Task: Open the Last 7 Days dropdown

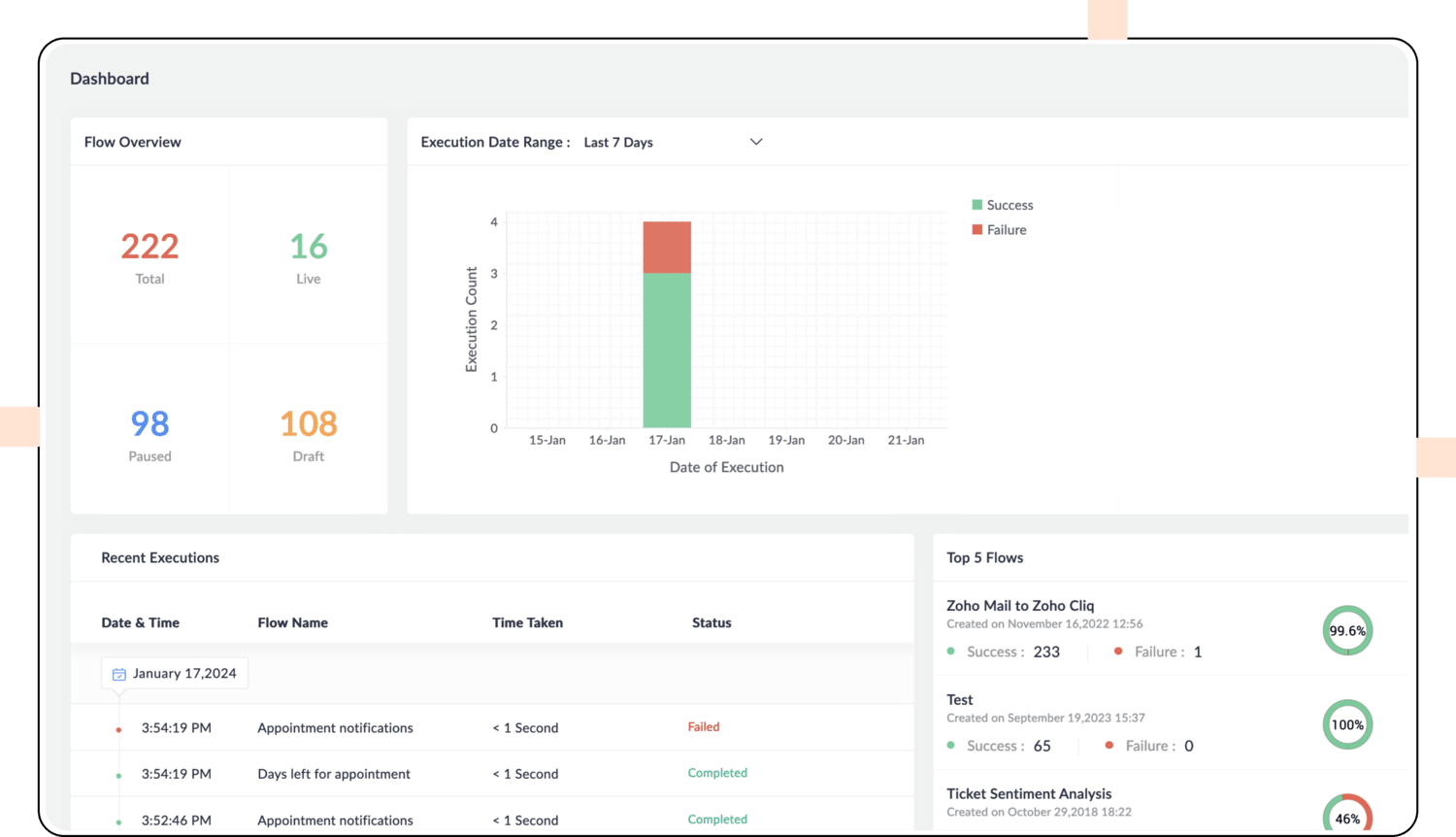Action: (618, 143)
